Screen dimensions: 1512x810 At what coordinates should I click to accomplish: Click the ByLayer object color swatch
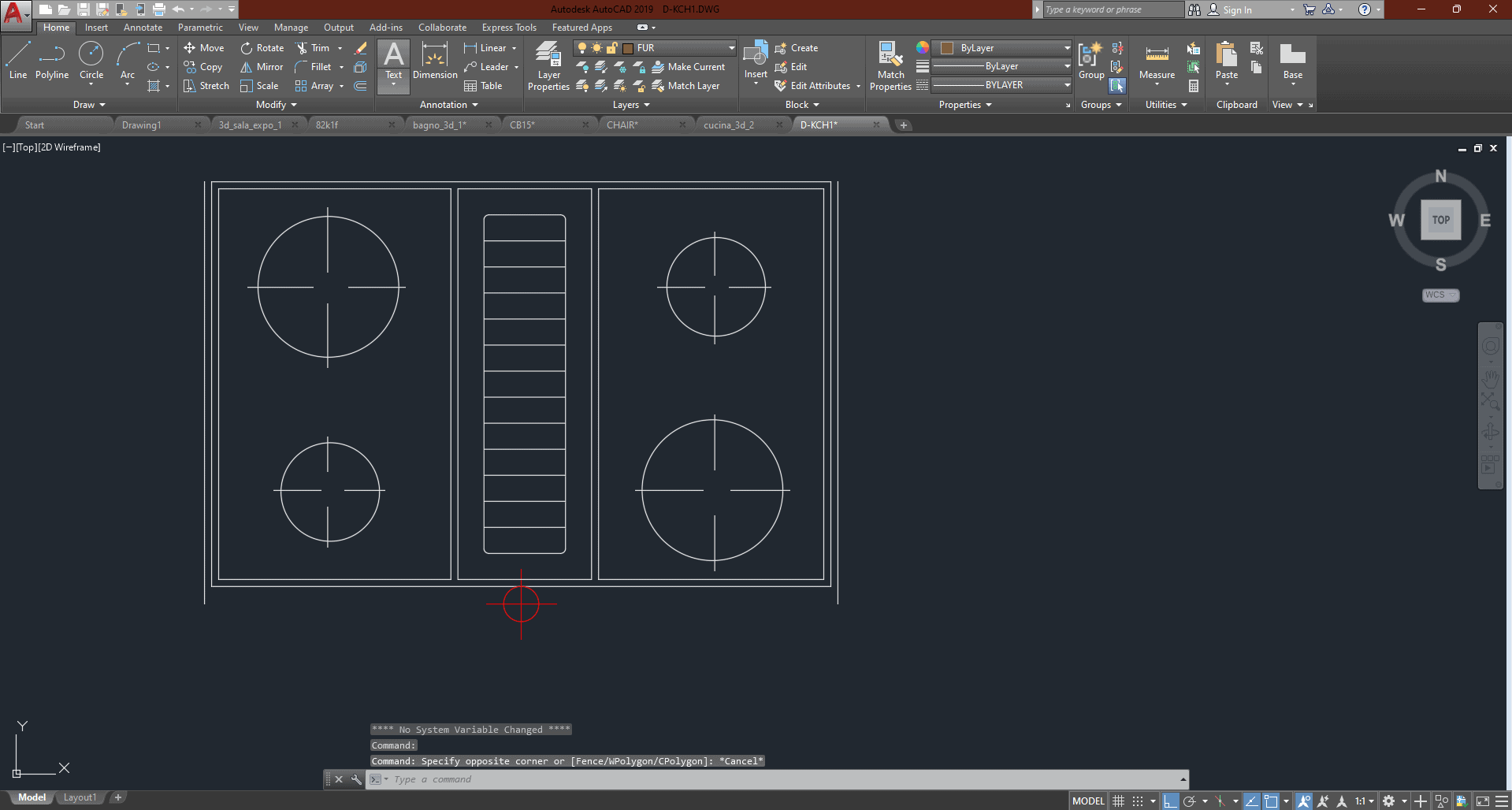coord(948,48)
